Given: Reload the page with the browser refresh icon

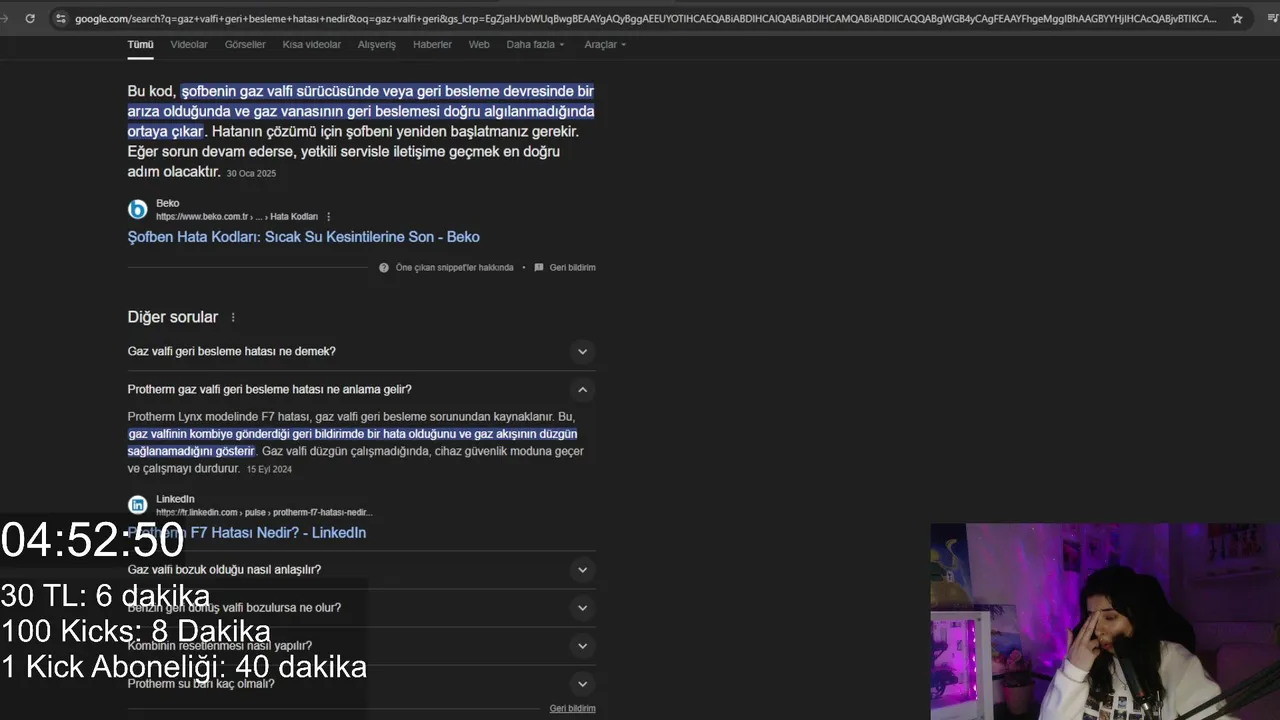Looking at the screenshot, I should coord(30,18).
